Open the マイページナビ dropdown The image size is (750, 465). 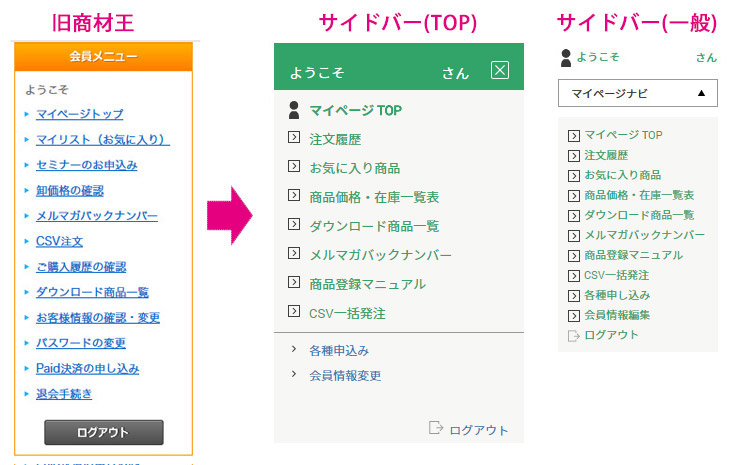[x=638, y=93]
